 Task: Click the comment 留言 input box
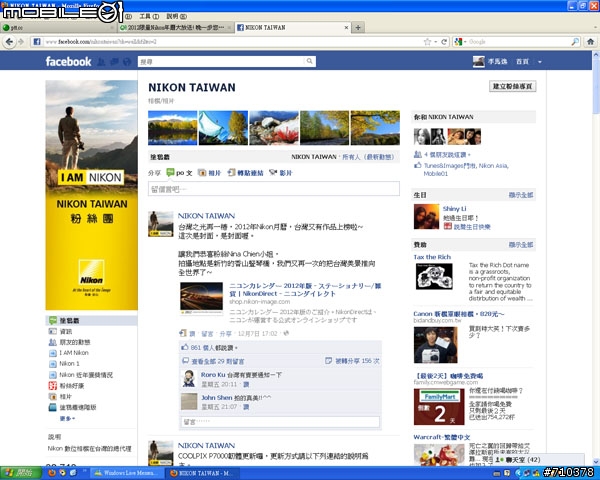[280, 422]
